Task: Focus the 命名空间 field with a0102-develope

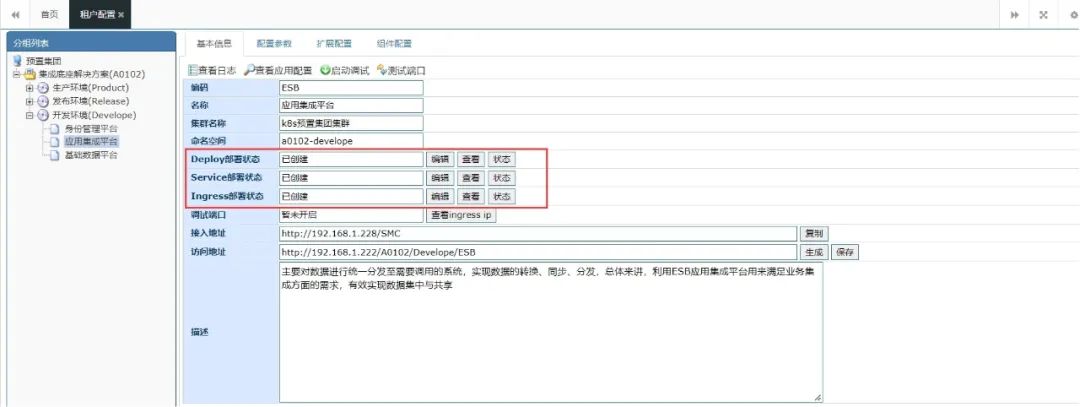Action: pos(351,141)
